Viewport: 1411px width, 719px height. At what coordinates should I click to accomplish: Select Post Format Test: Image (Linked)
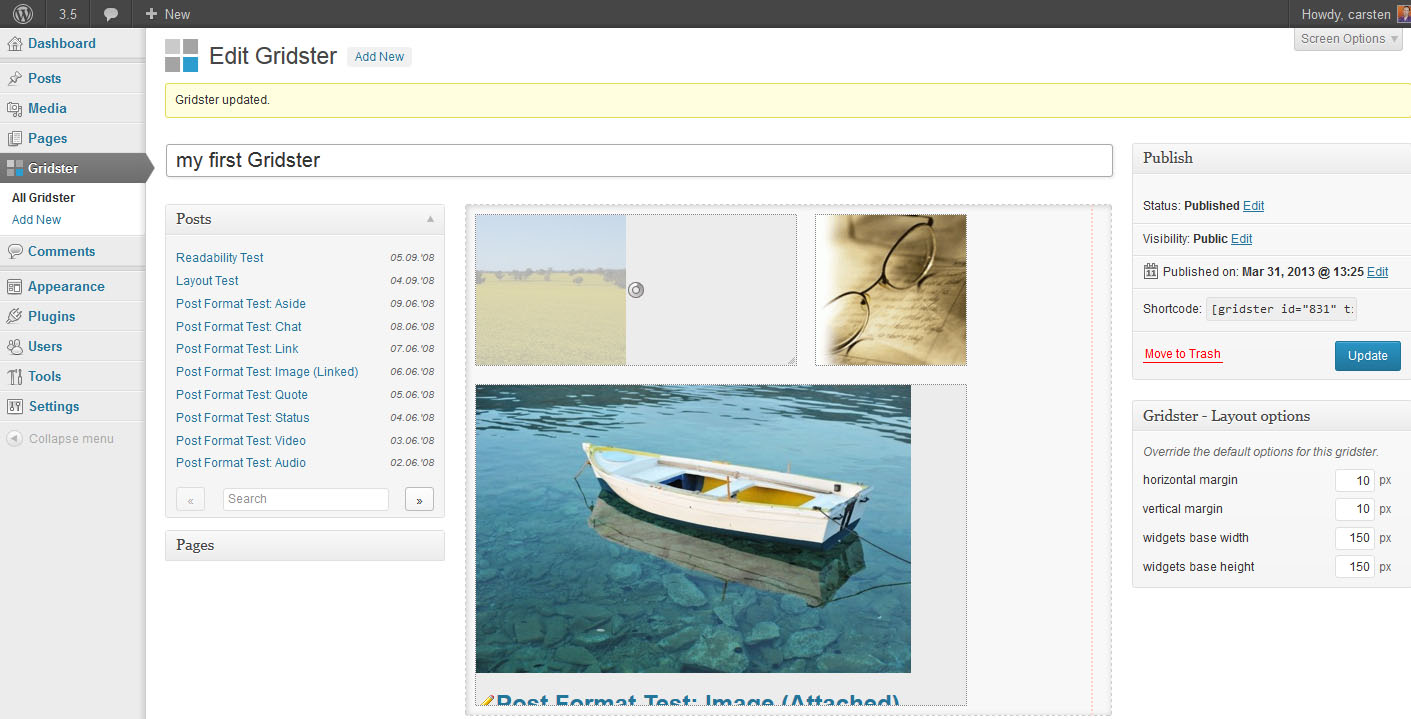click(267, 372)
